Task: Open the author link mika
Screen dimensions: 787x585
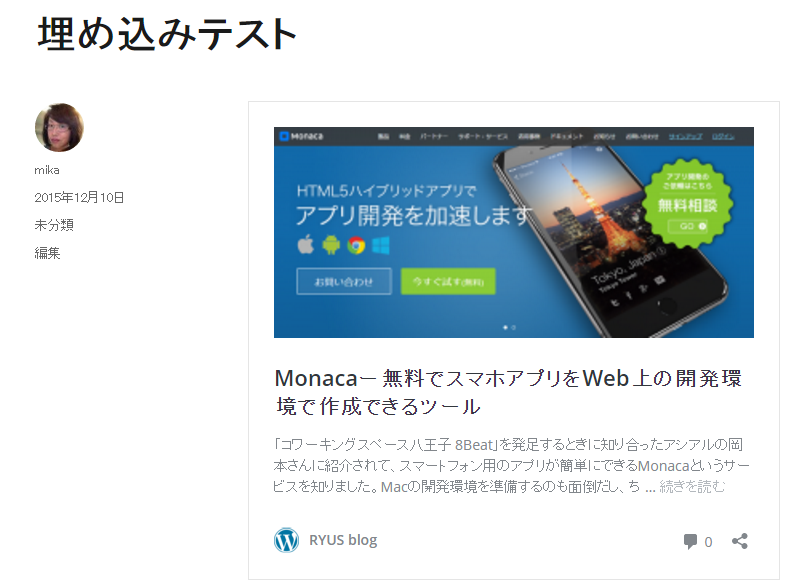Action: click(x=47, y=170)
